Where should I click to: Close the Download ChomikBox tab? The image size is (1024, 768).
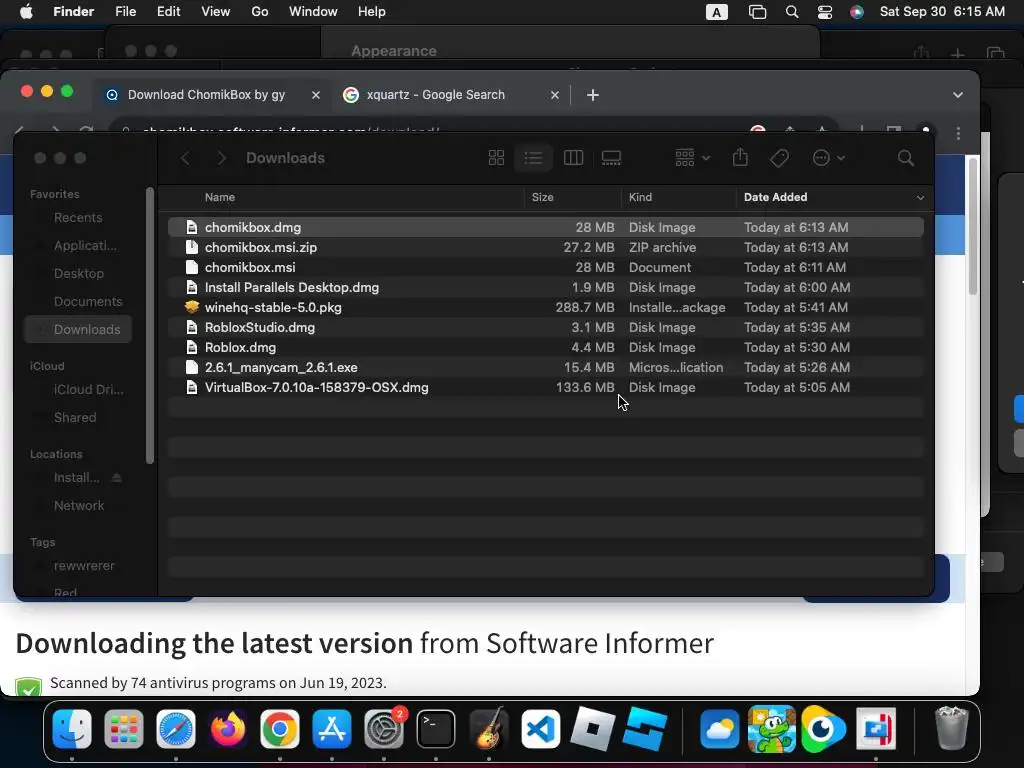click(x=316, y=95)
